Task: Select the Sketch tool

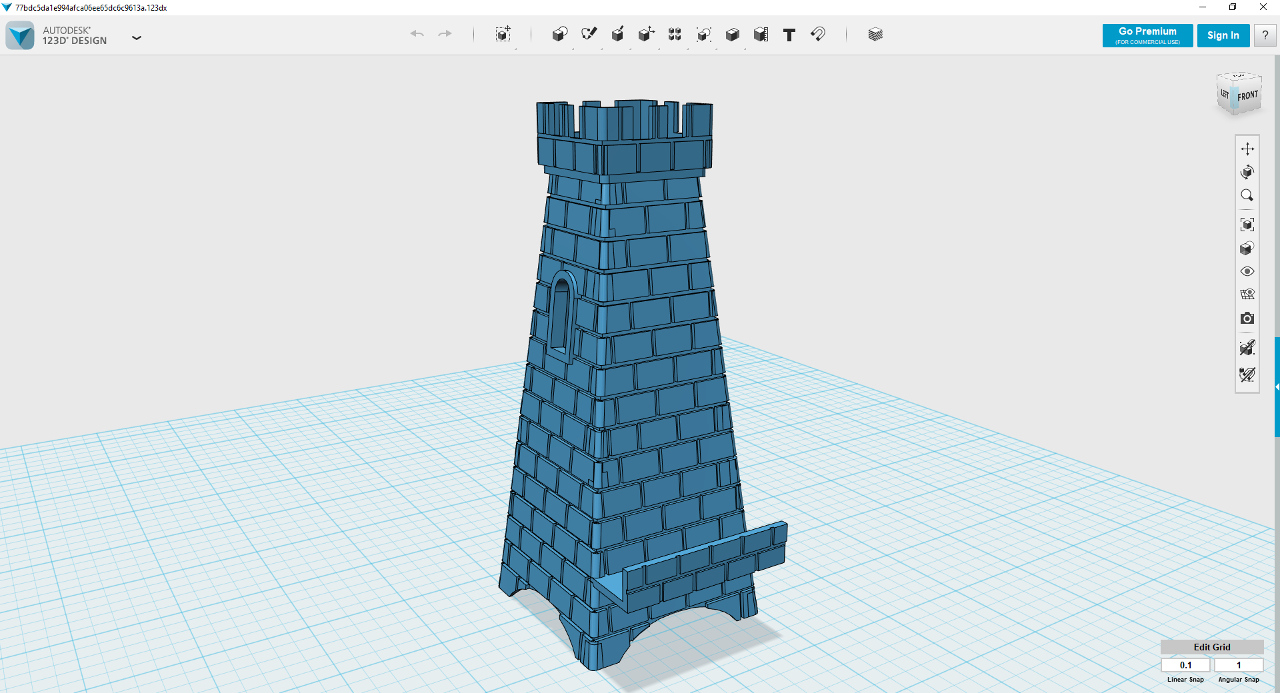Action: (x=589, y=34)
